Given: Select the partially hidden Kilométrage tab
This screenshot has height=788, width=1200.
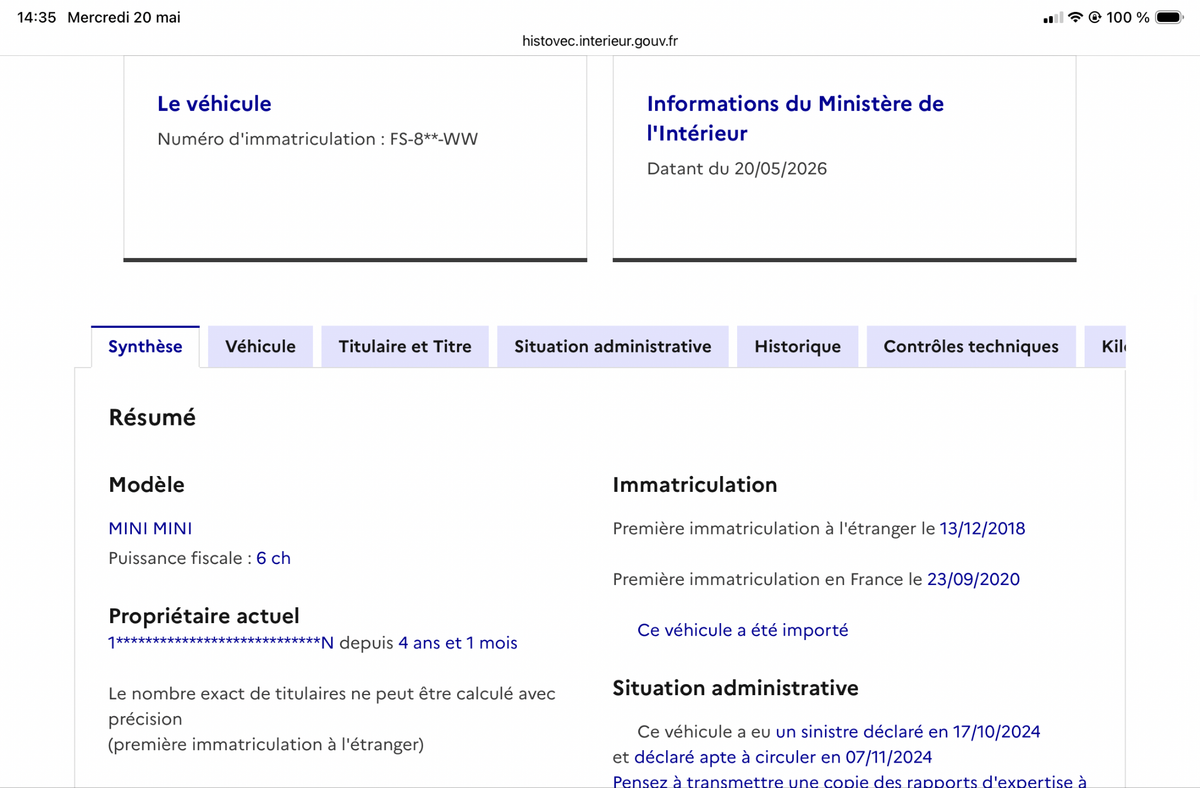Looking at the screenshot, I should pos(1105,347).
